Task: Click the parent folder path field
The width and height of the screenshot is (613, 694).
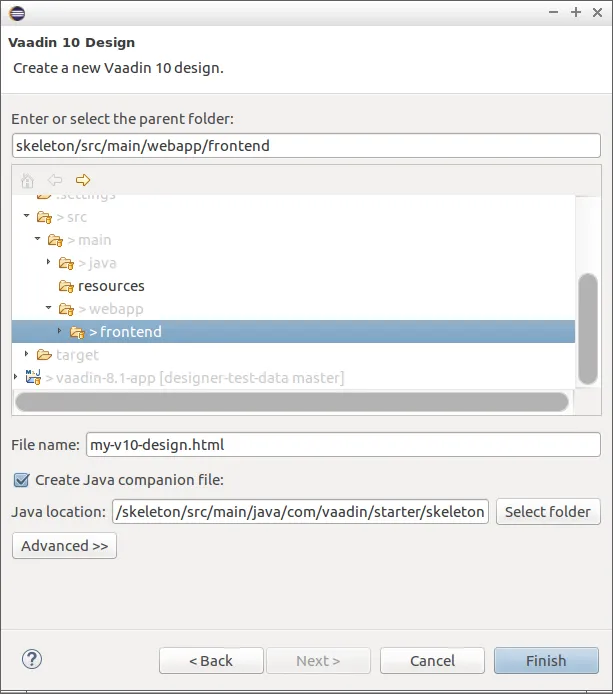Action: (306, 146)
